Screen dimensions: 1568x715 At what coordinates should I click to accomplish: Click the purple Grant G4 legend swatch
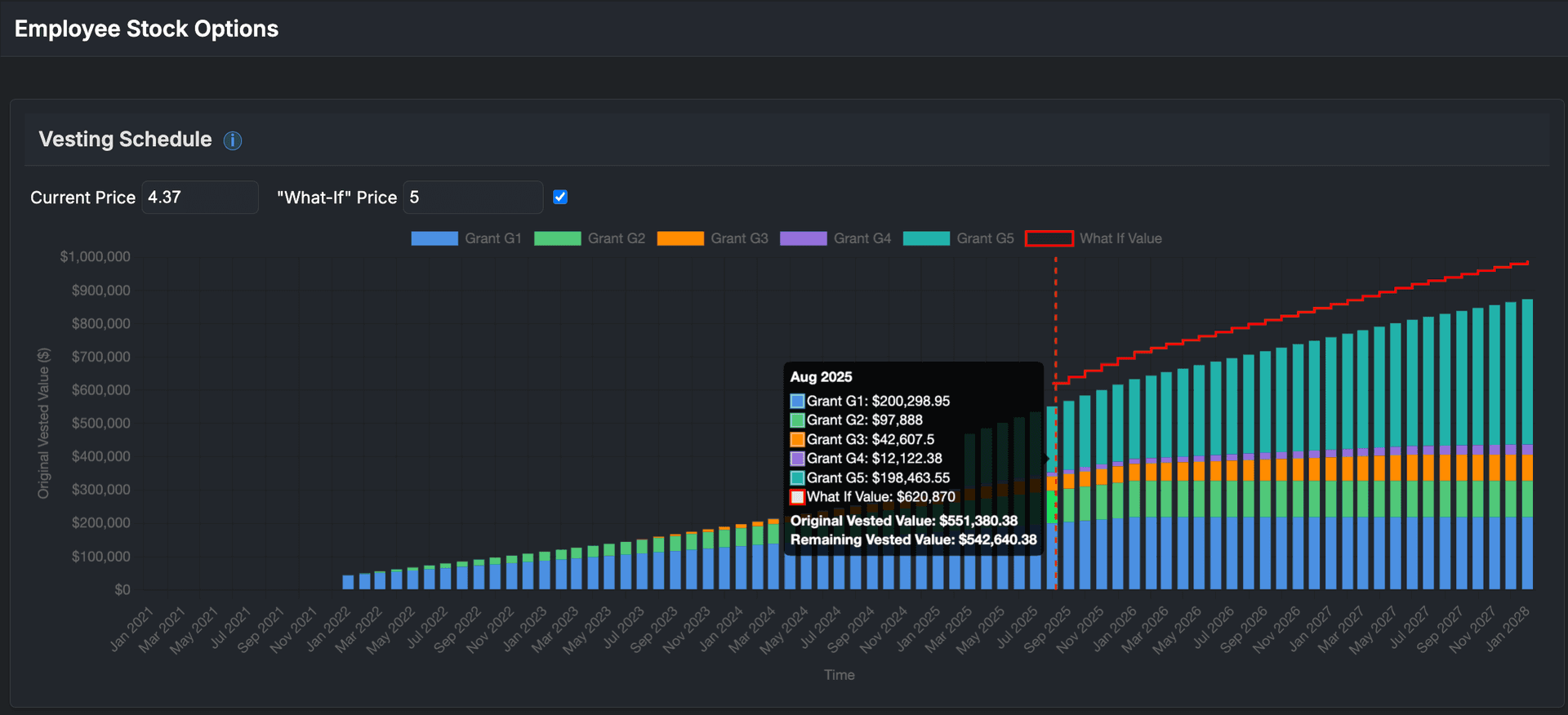(x=803, y=238)
